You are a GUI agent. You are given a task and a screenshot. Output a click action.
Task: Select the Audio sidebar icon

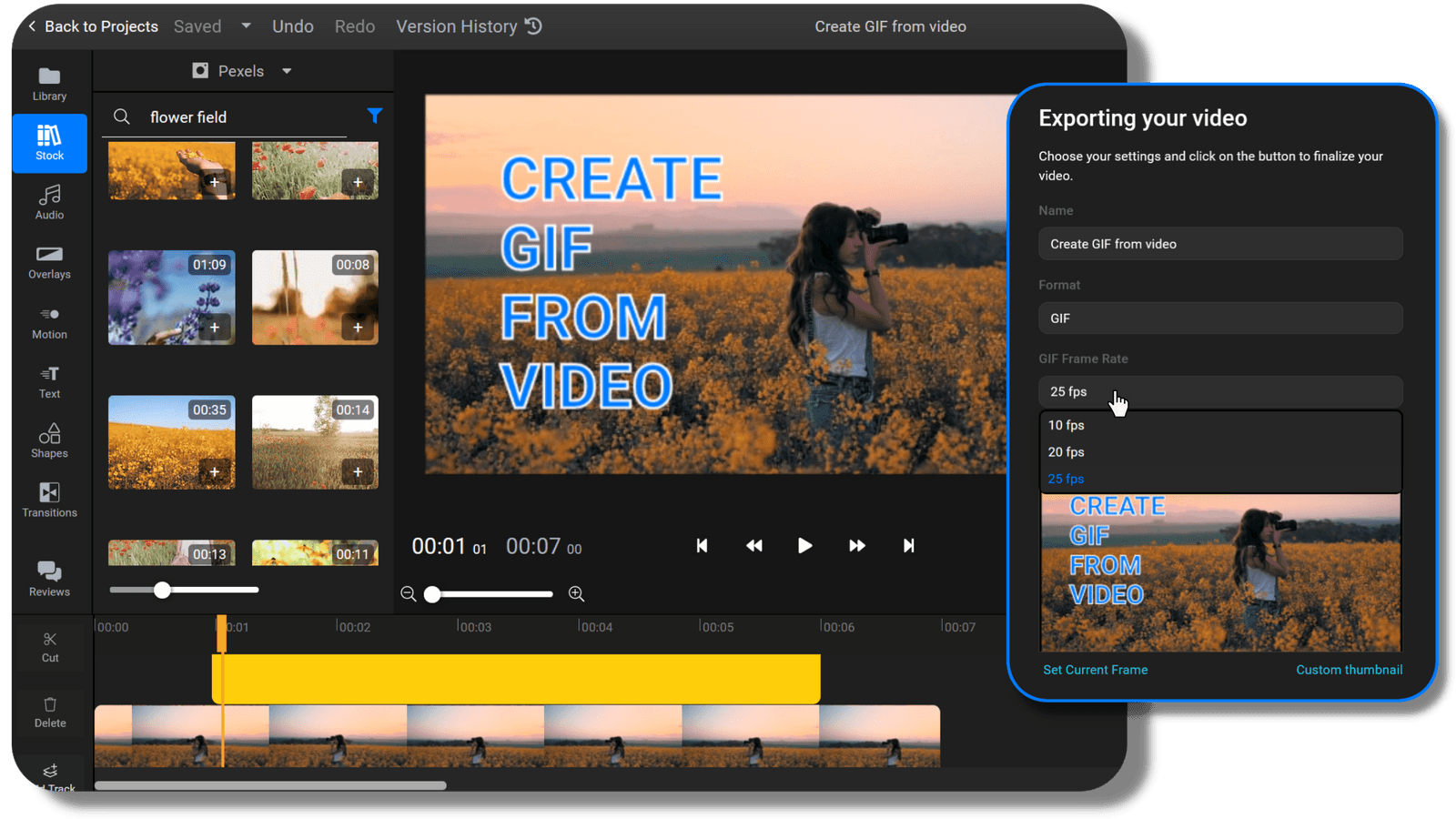click(49, 201)
